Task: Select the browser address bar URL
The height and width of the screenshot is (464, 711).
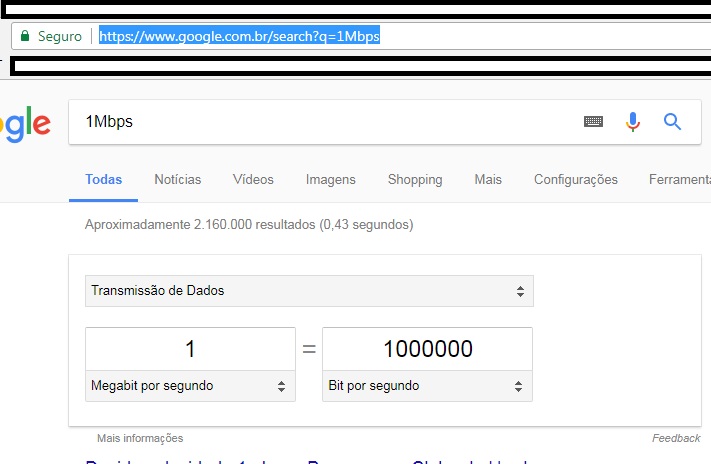Action: click(x=239, y=36)
